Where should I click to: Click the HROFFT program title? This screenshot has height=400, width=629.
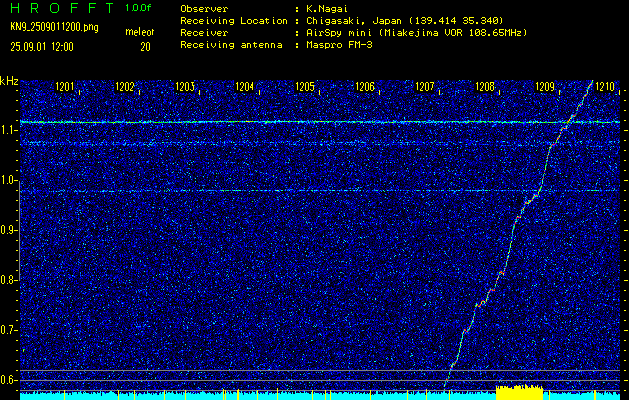coord(63,8)
